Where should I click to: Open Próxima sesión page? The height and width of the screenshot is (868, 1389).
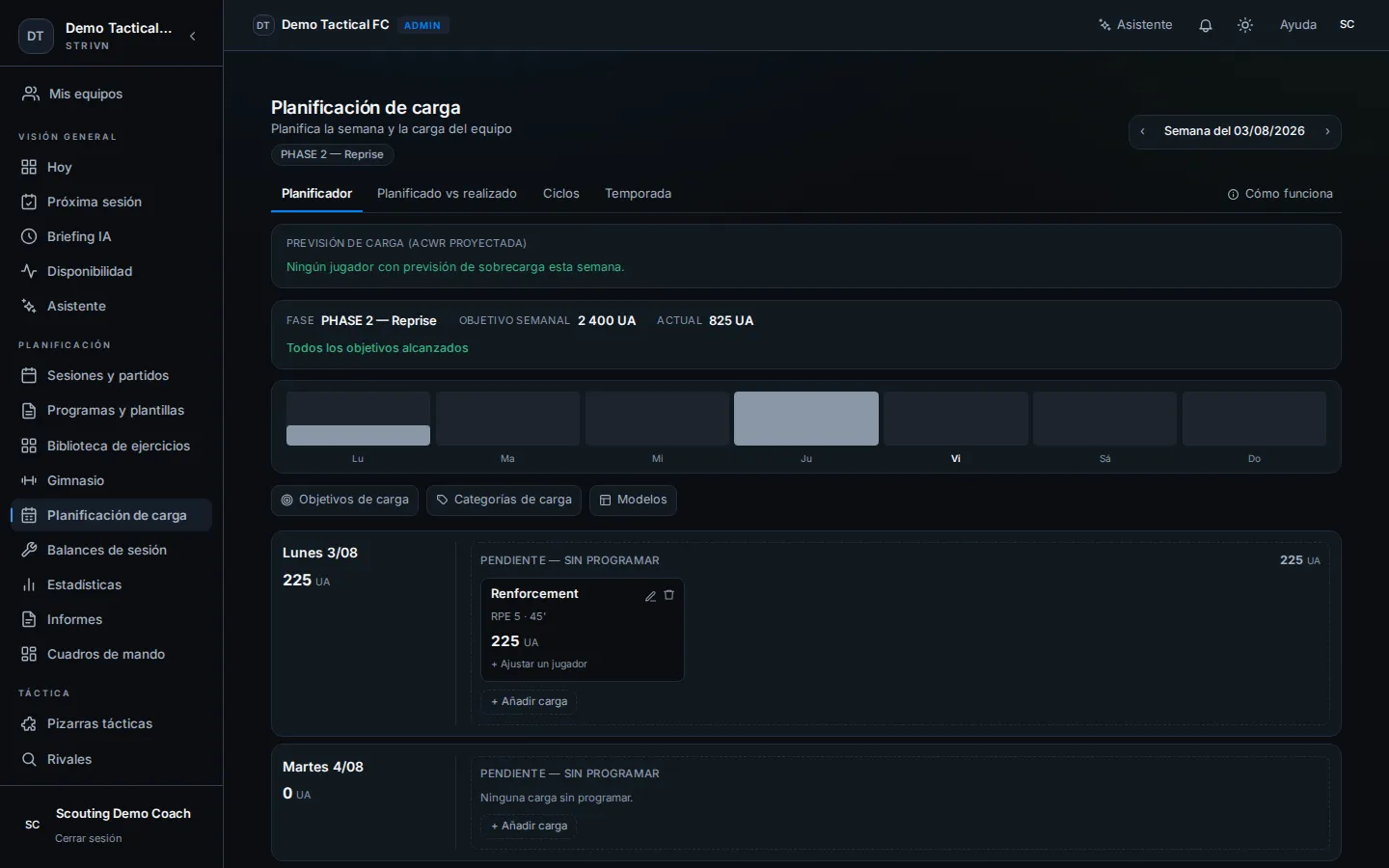111,202
